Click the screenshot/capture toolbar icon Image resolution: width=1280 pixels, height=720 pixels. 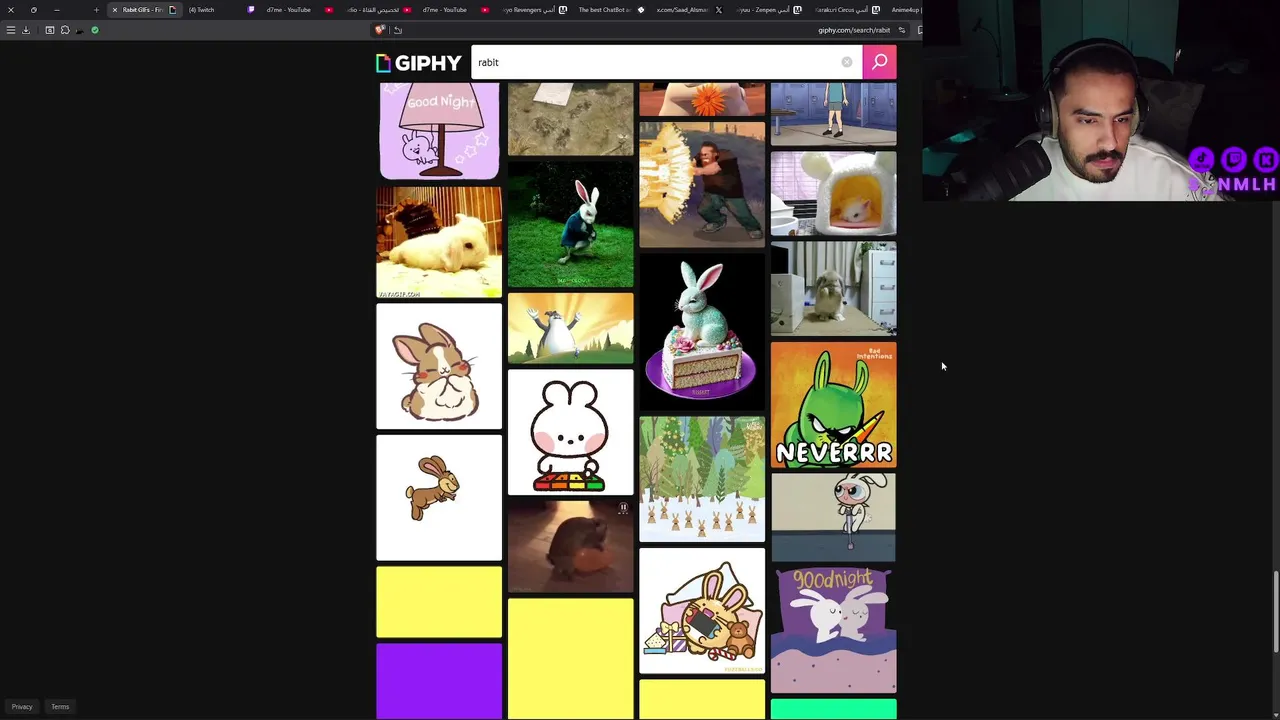click(50, 30)
